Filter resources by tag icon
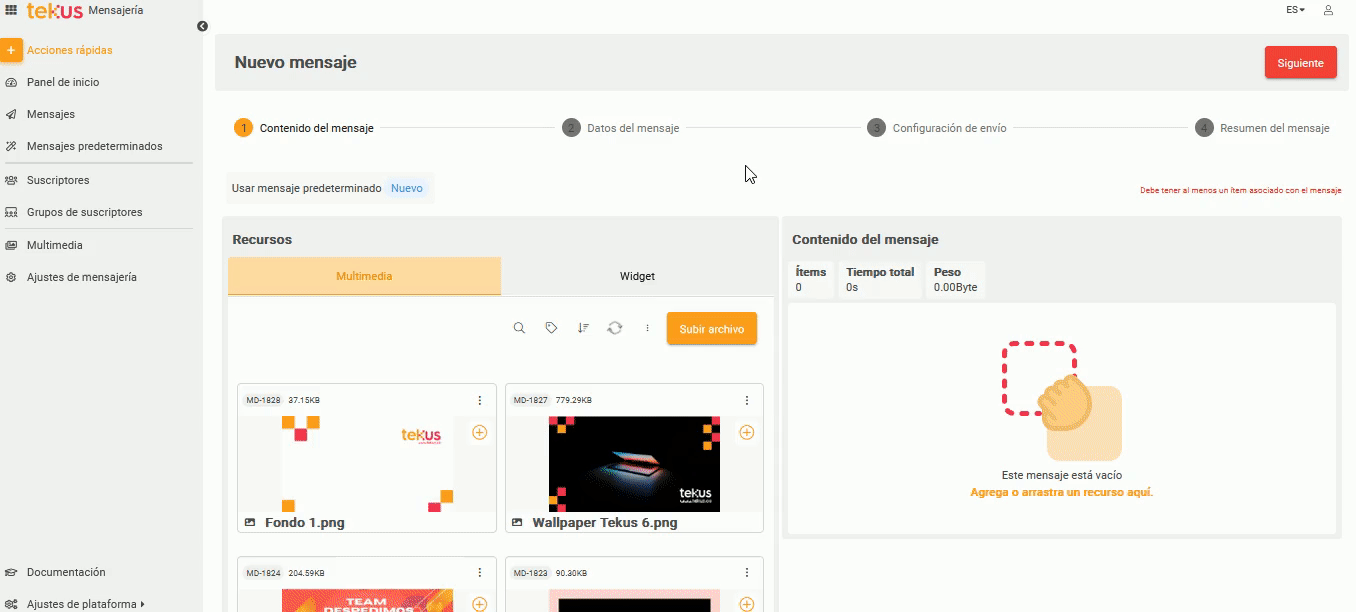 [x=551, y=328]
